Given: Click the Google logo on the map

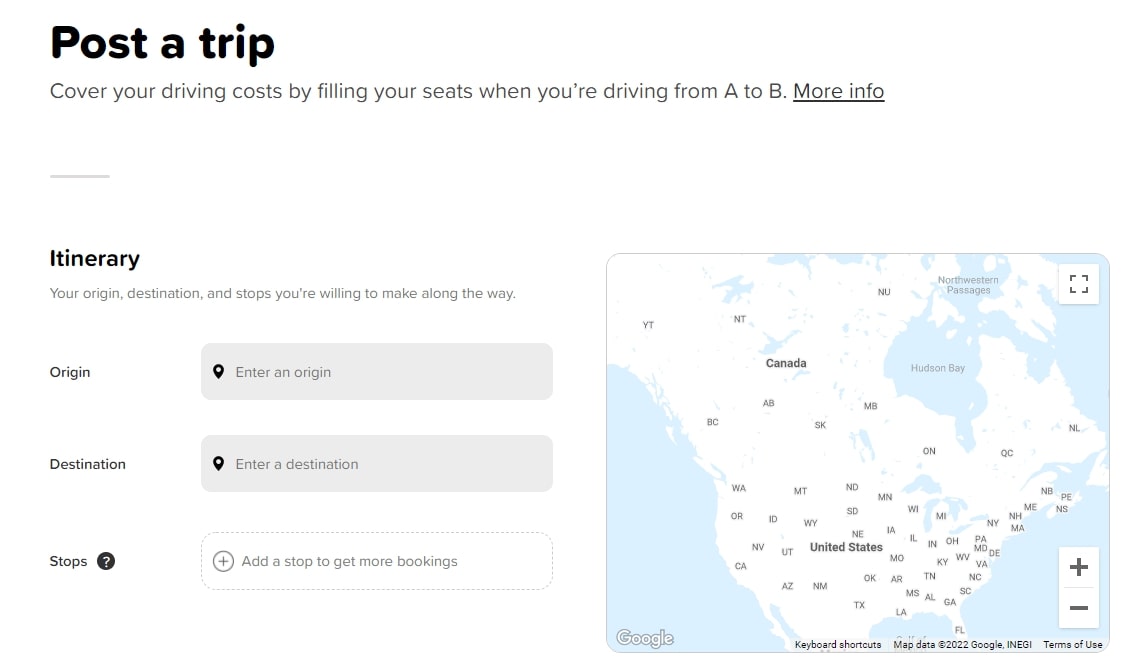Looking at the screenshot, I should pos(644,638).
